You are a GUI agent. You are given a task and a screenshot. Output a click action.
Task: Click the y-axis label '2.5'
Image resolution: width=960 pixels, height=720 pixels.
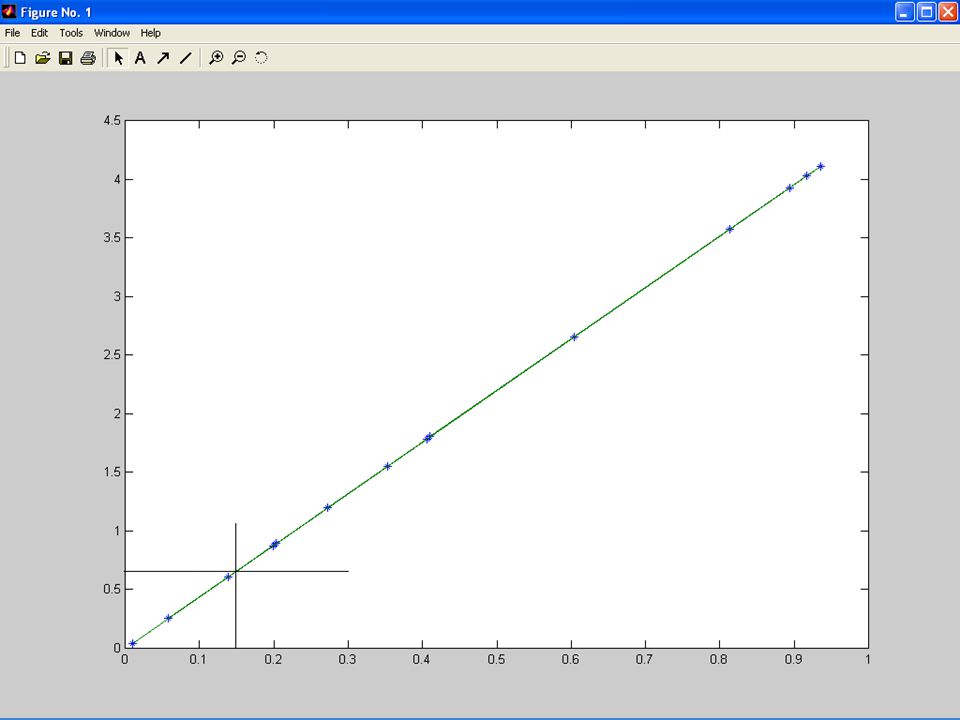tap(112, 355)
